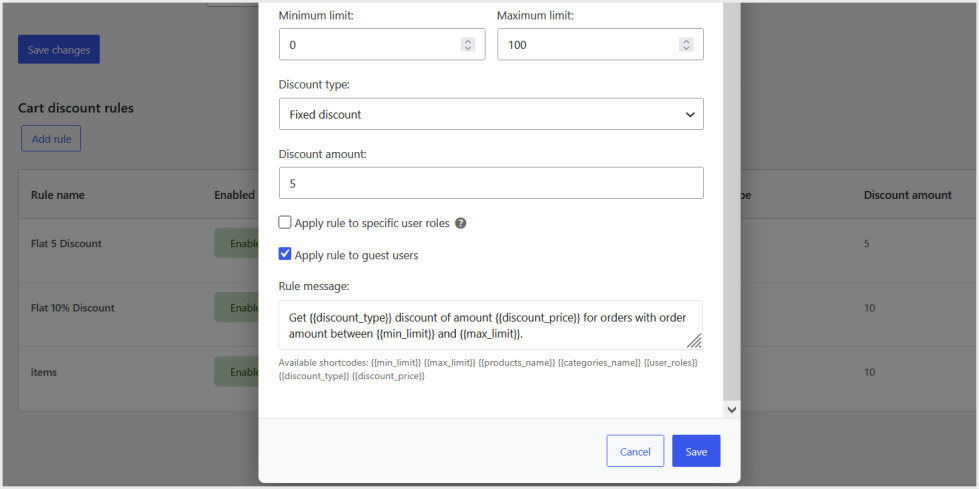
Task: Click the Maximum limit spinner arrows
Action: (686, 44)
